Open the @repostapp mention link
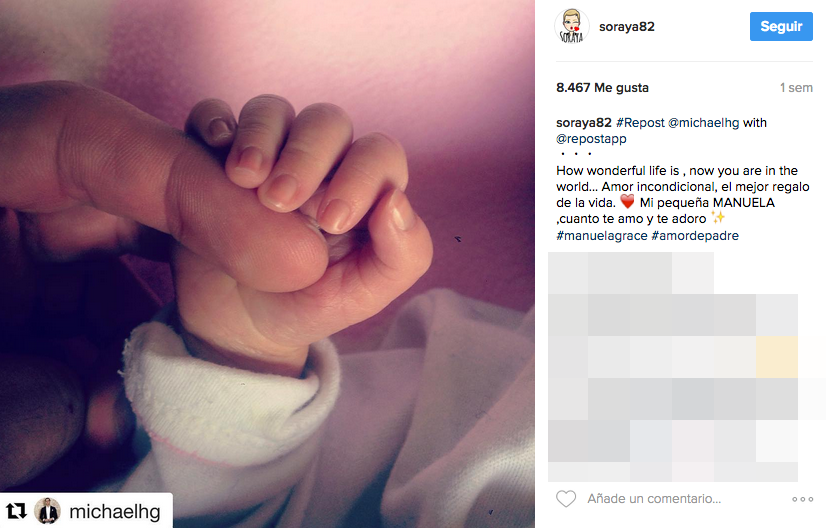The height and width of the screenshot is (528, 827). pyautogui.click(x=591, y=139)
